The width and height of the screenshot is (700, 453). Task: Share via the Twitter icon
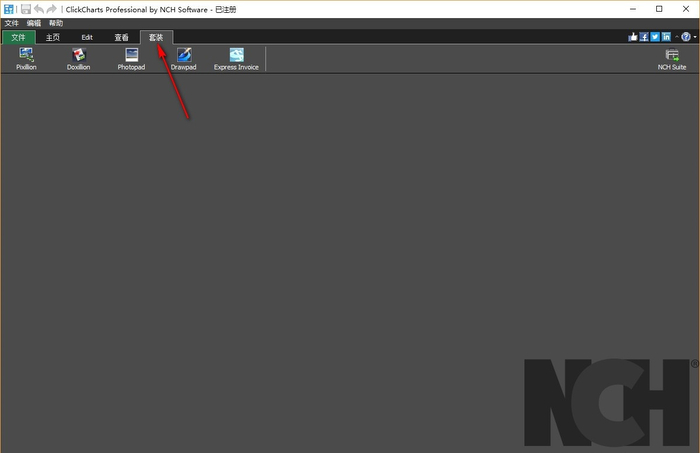click(655, 37)
